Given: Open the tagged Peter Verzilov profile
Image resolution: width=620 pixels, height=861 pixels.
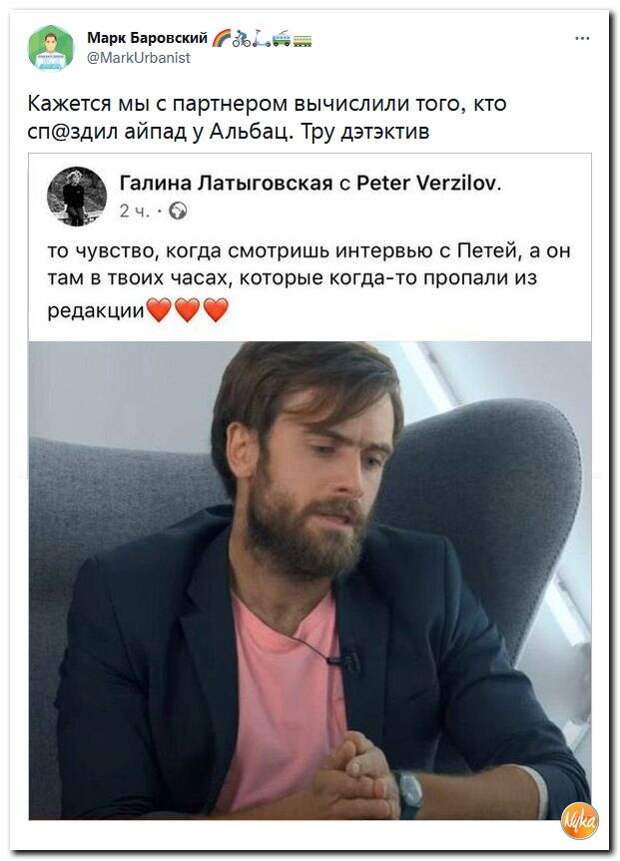Looking at the screenshot, I should point(427,183).
